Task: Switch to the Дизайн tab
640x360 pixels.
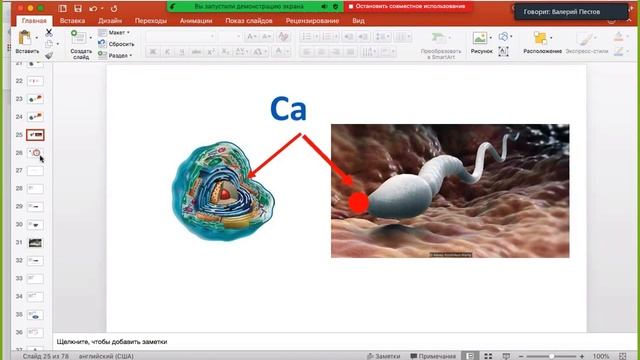Action: (110, 20)
